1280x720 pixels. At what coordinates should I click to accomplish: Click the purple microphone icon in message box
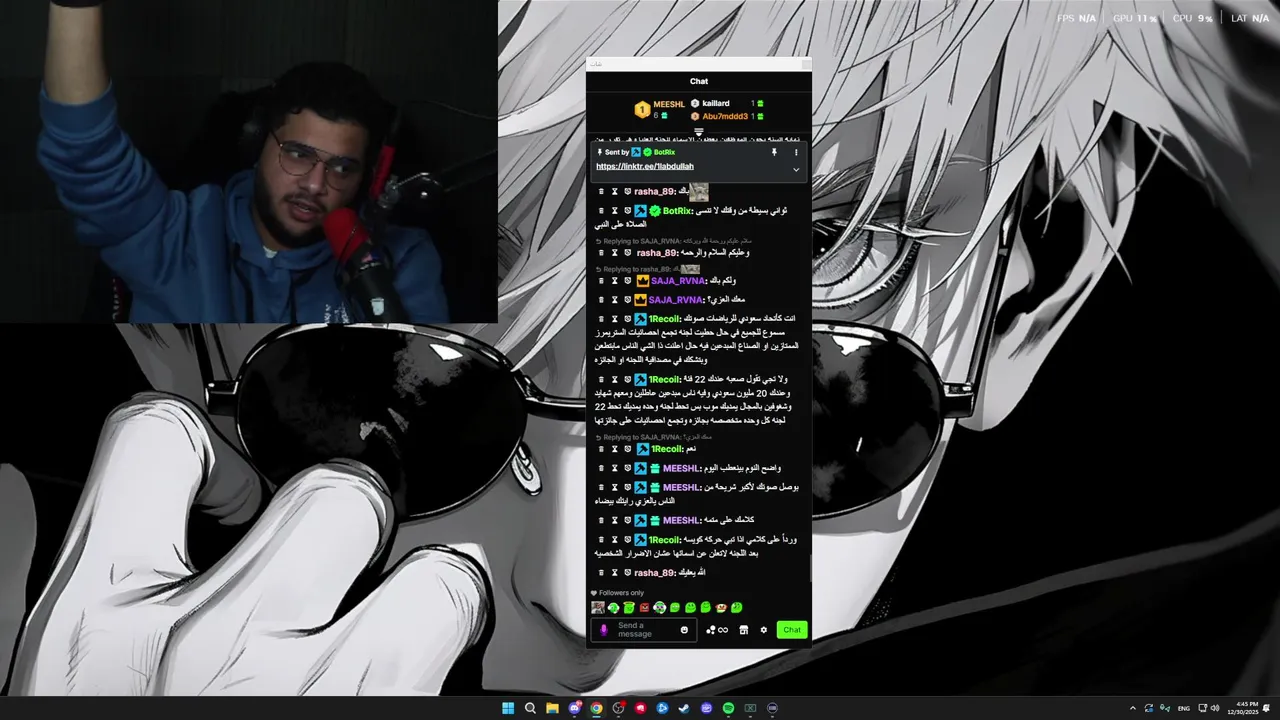click(603, 630)
